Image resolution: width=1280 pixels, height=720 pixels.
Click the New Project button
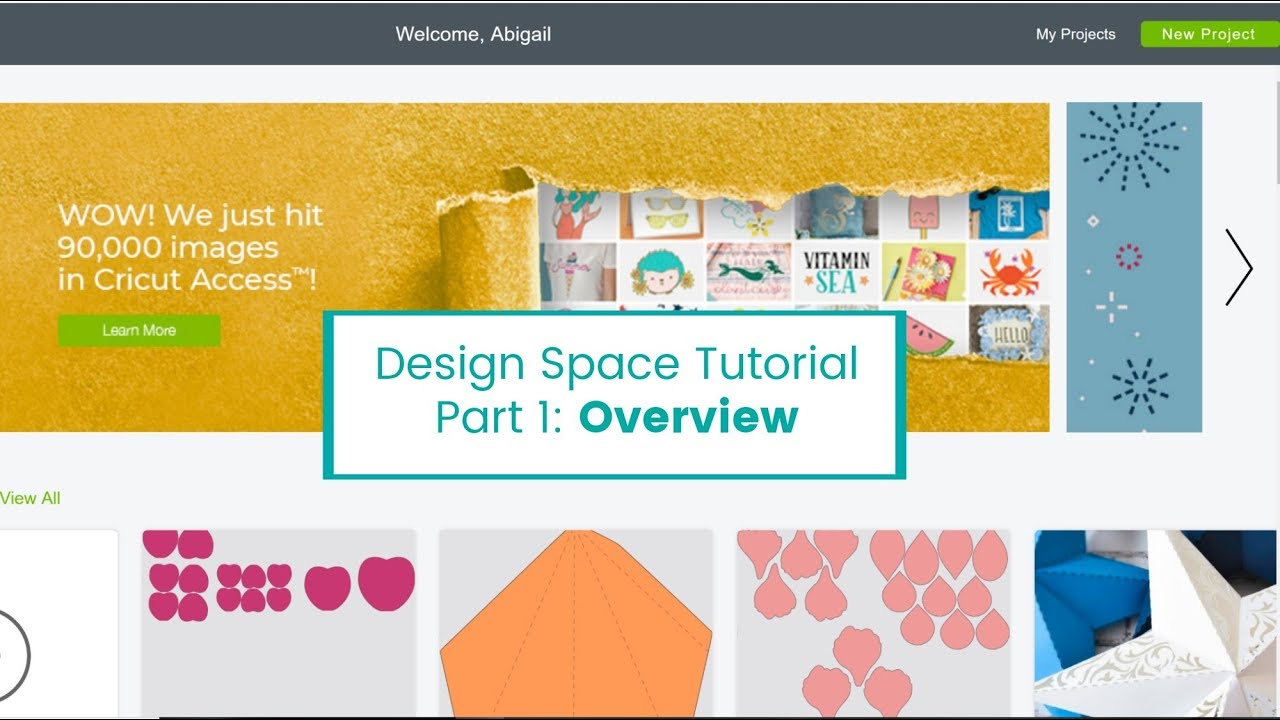coord(1210,34)
